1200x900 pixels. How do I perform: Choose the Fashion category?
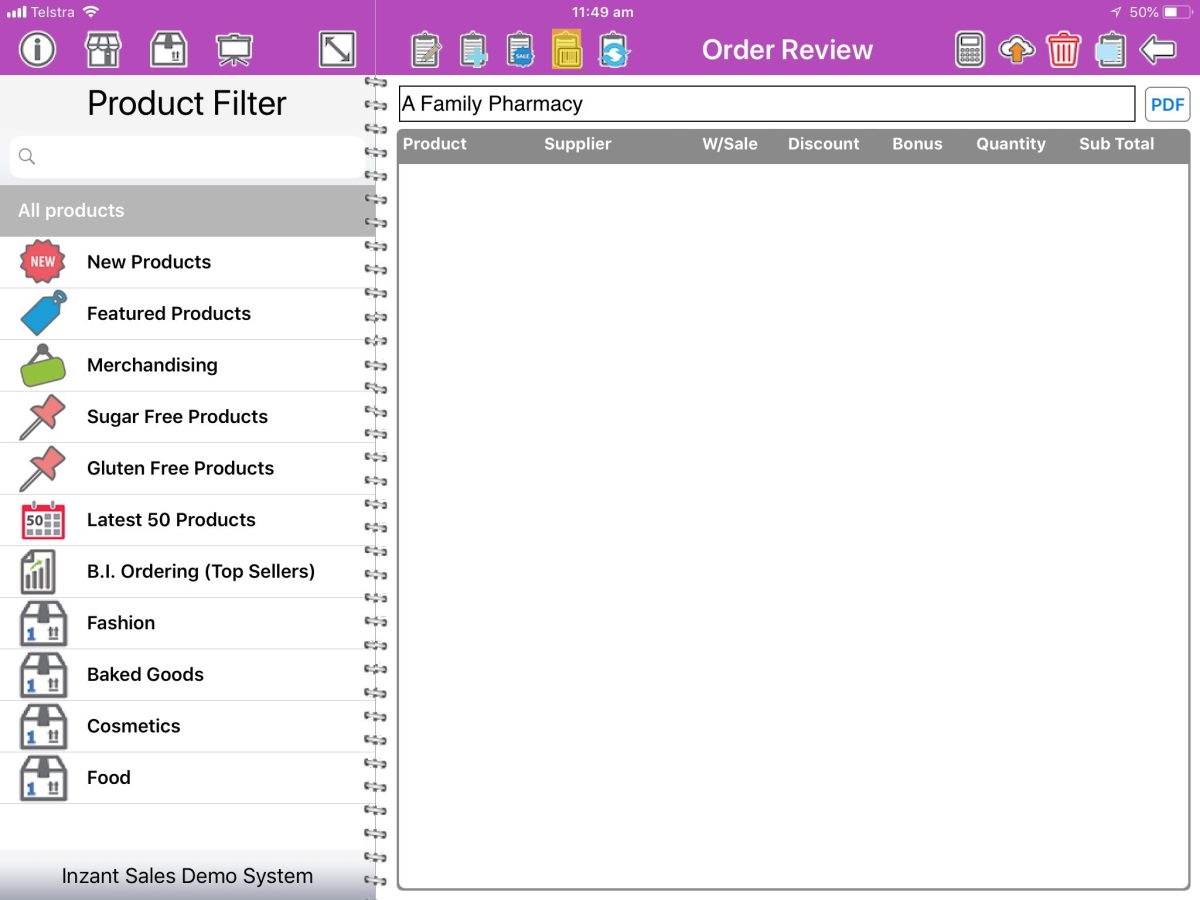(x=187, y=623)
